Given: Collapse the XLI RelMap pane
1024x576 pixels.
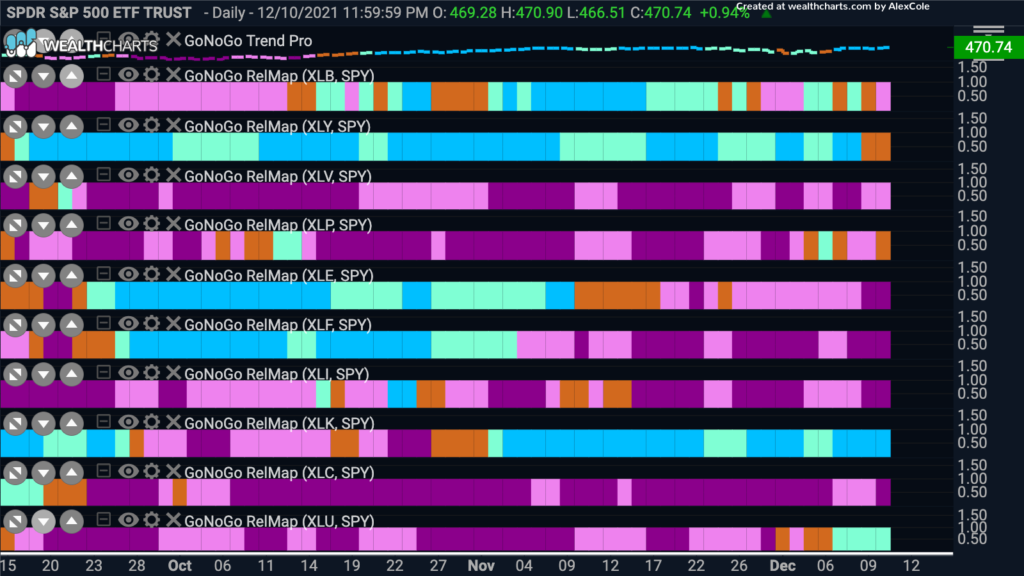Looking at the screenshot, I should (x=103, y=372).
